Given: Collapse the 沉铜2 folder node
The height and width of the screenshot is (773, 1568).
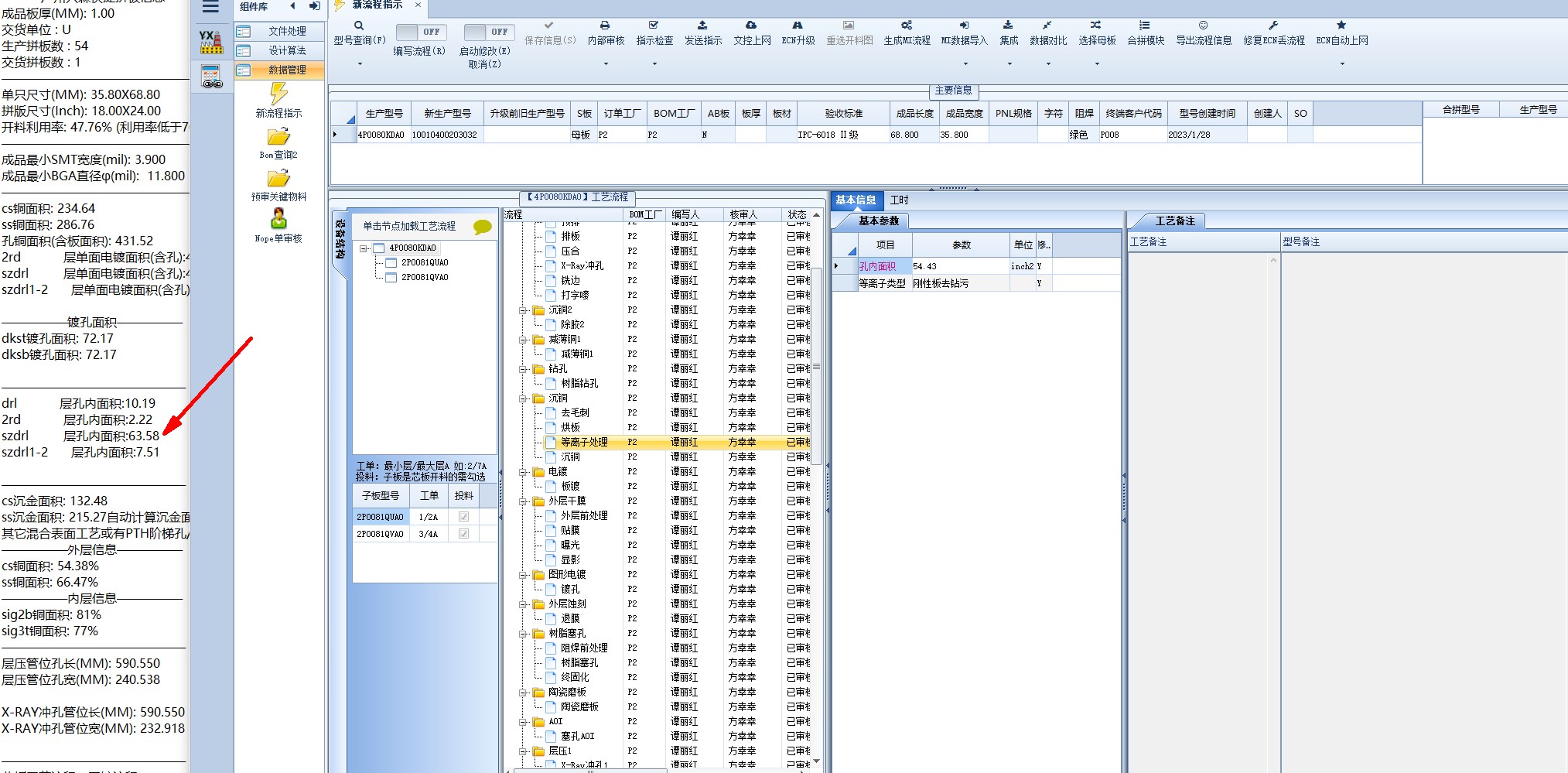Looking at the screenshot, I should click(524, 310).
